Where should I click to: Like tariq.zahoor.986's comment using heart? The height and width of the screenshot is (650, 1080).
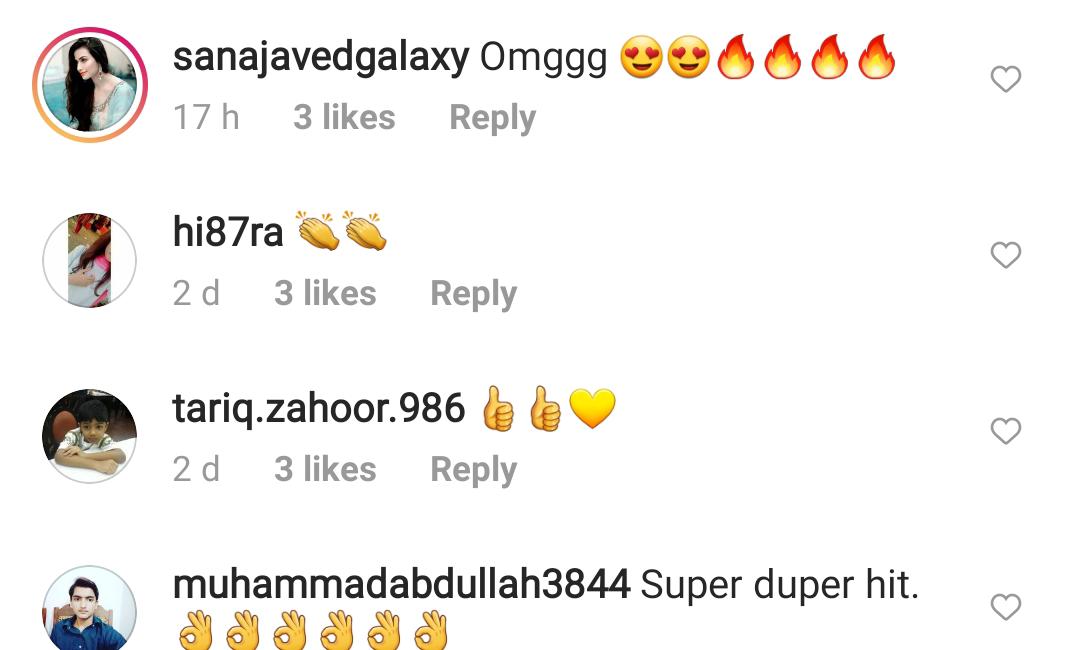[x=1006, y=431]
